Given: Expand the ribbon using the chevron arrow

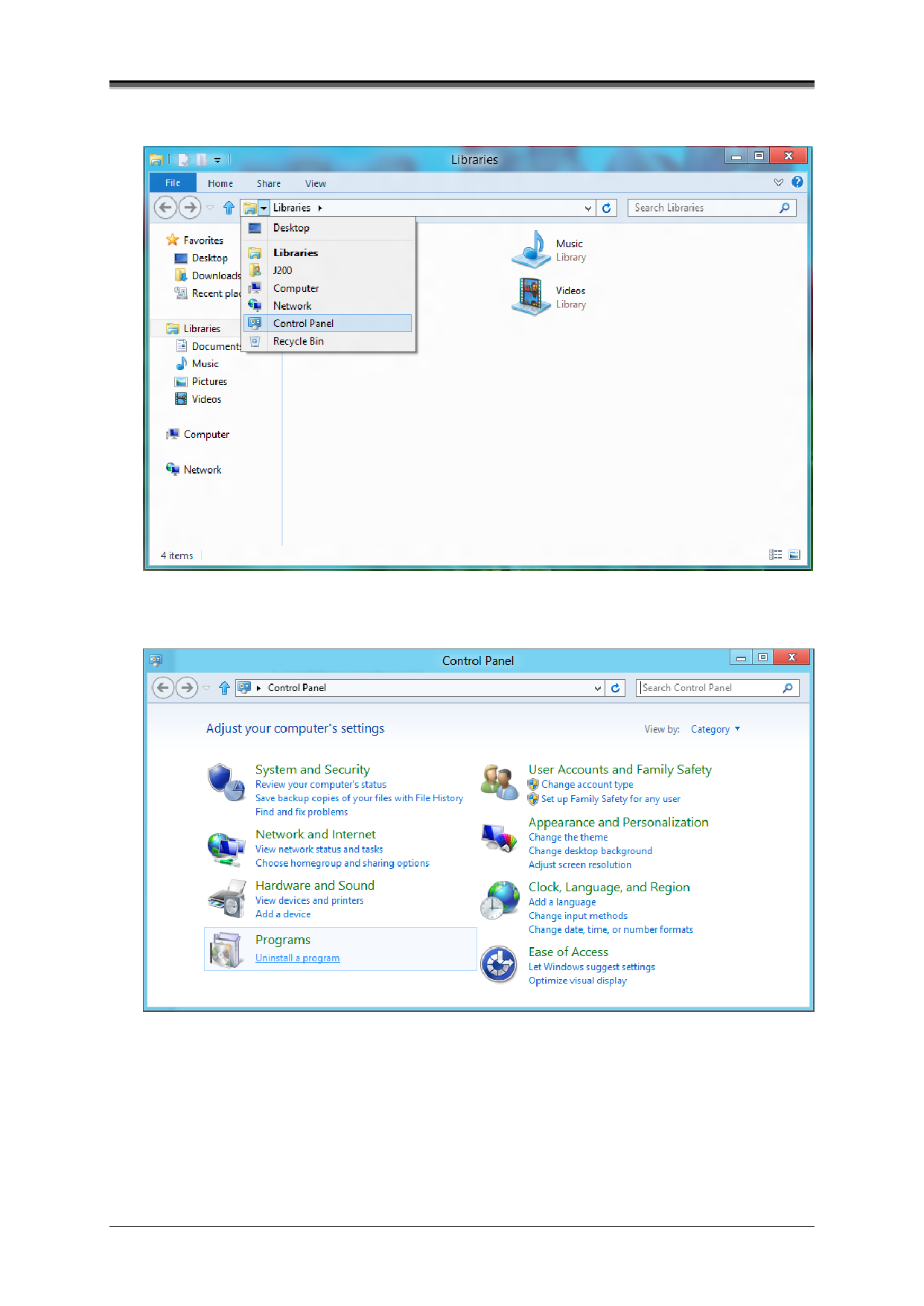Looking at the screenshot, I should pos(779,182).
